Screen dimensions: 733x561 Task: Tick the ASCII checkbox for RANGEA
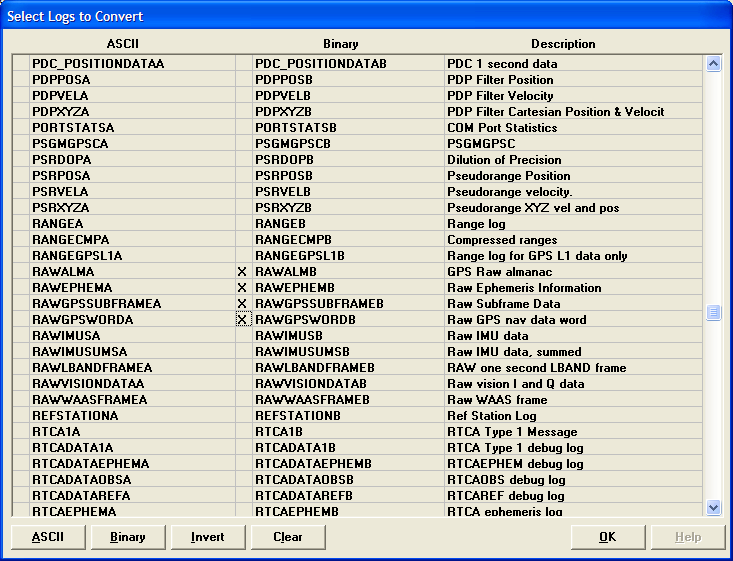tap(20, 224)
